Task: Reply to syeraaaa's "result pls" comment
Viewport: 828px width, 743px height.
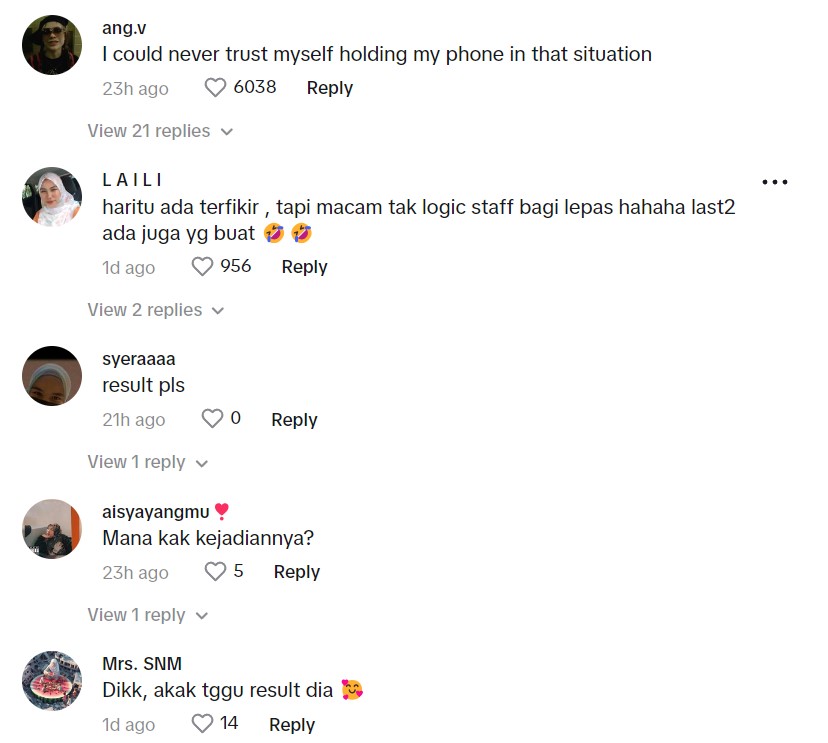Action: pos(294,420)
